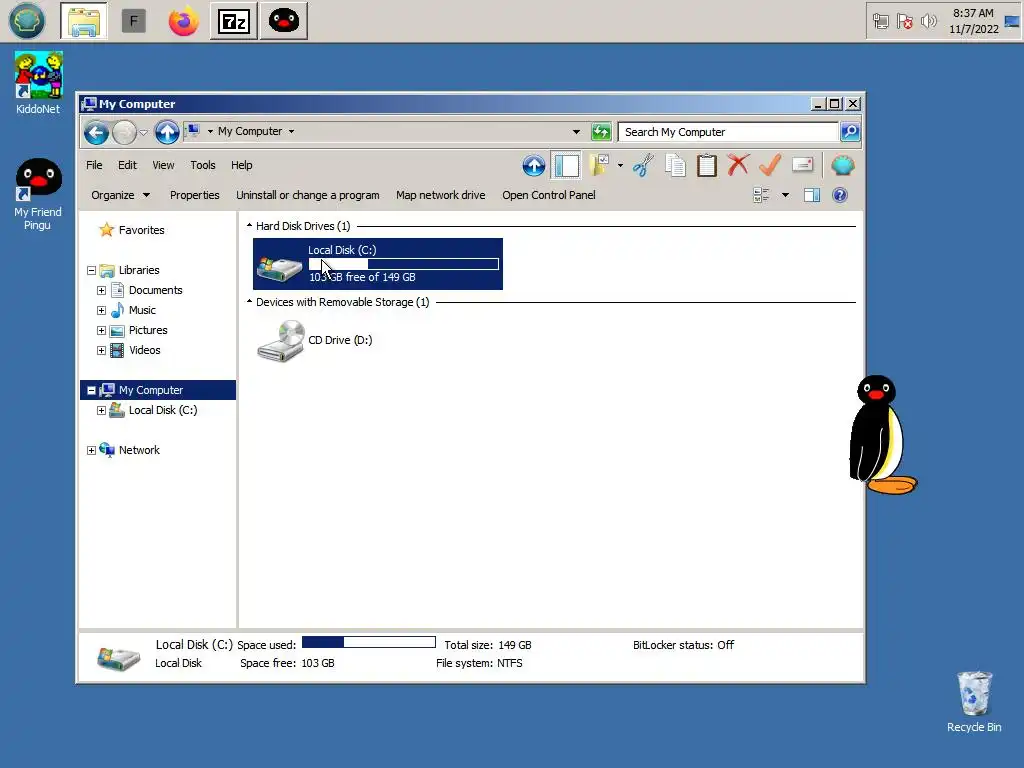Open the recent pages dropdown arrow
This screenshot has height=768, width=1024.
143,133
